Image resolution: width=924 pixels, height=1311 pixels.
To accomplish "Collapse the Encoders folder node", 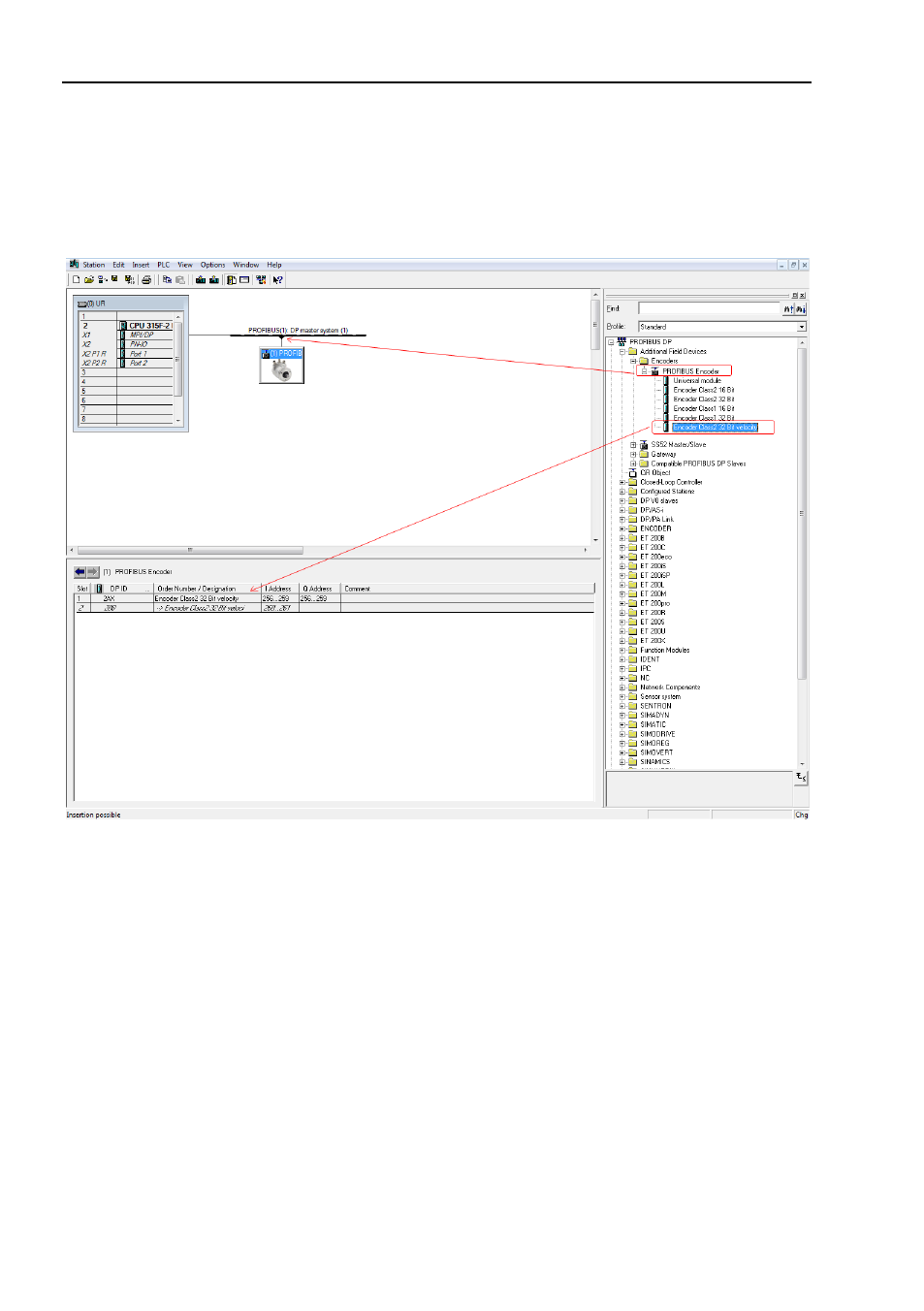I will [633, 361].
